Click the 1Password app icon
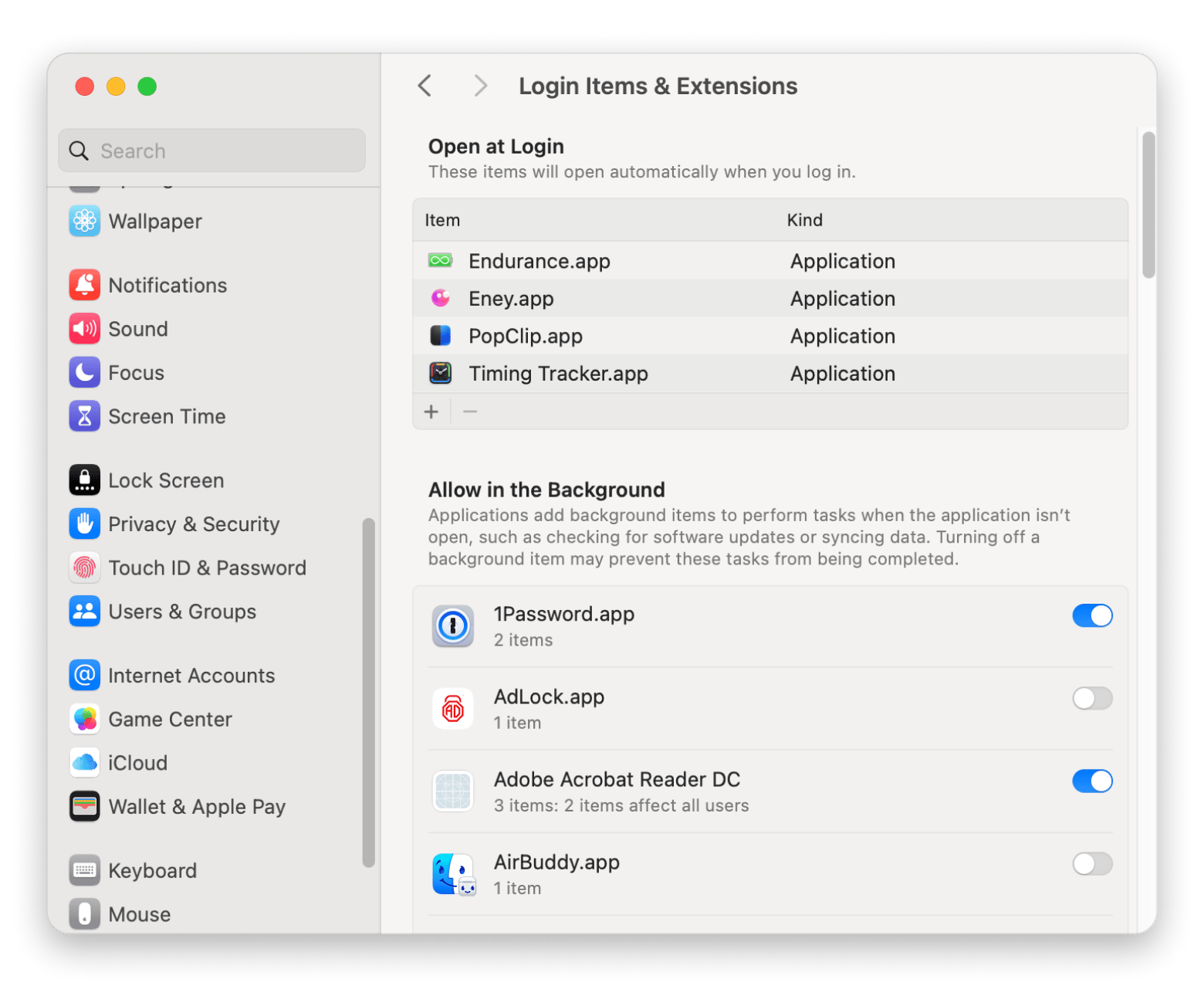The height and width of the screenshot is (996, 1204). pos(453,626)
